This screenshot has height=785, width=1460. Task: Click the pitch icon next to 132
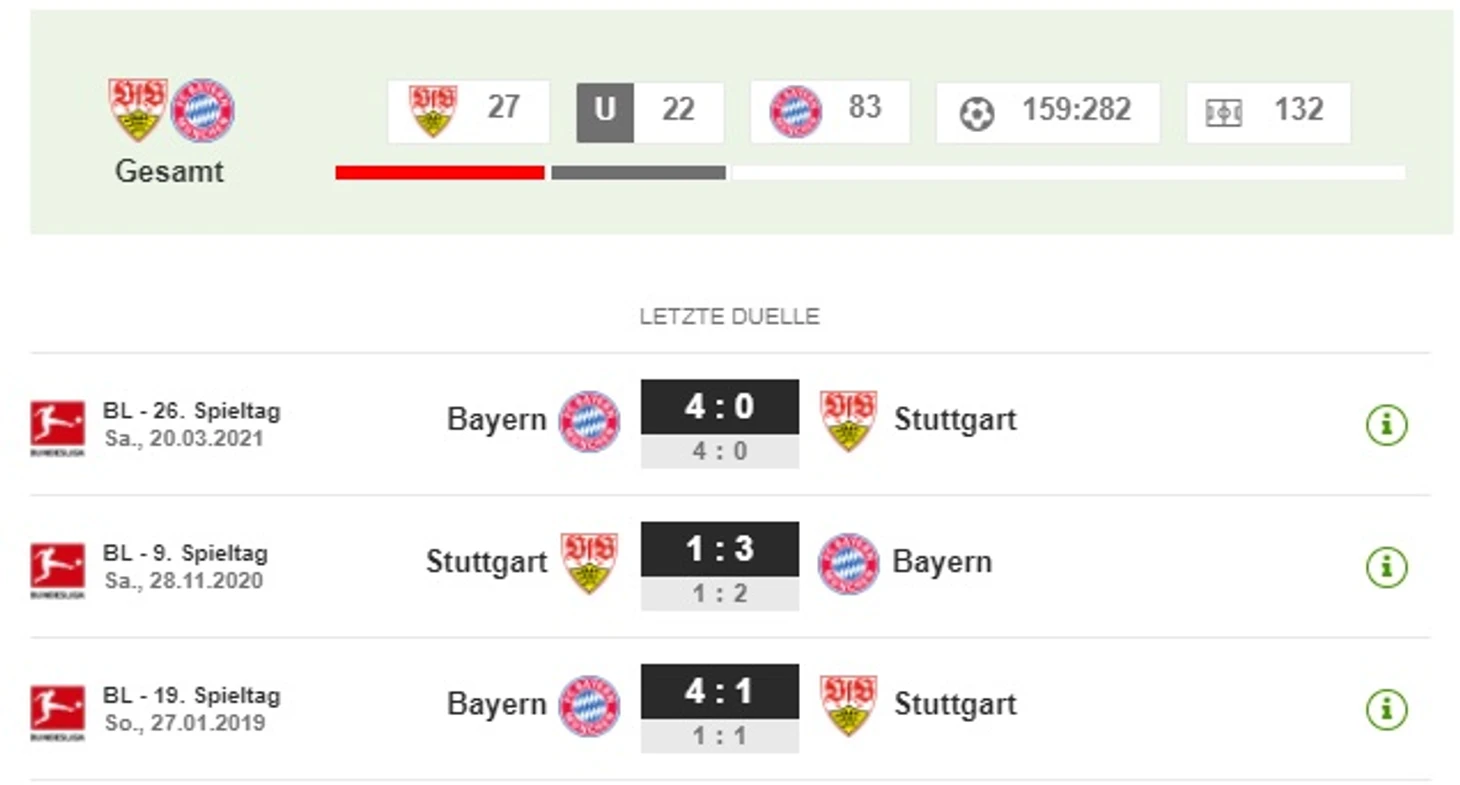click(x=1224, y=113)
